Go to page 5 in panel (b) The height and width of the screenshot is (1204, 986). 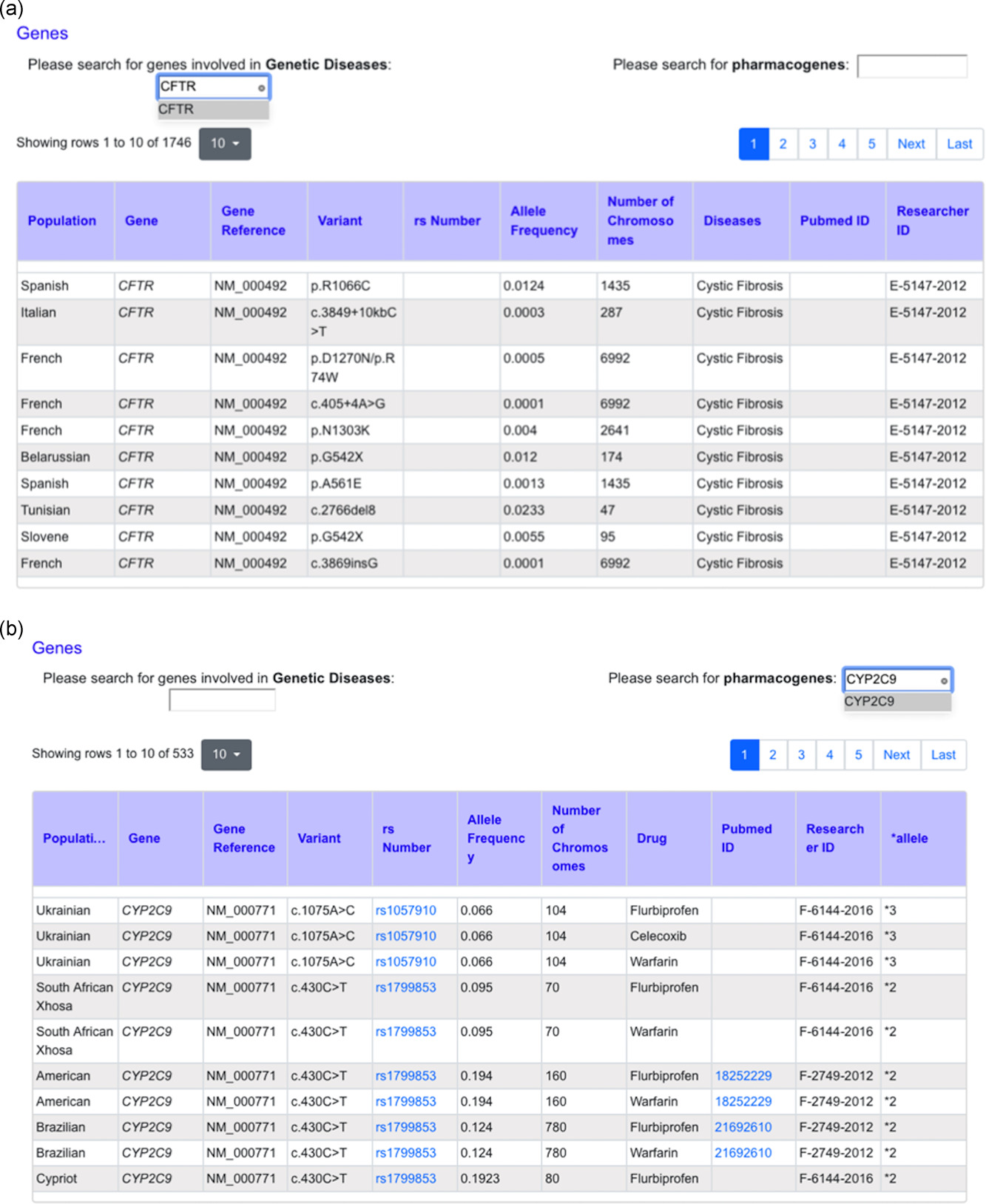[858, 755]
